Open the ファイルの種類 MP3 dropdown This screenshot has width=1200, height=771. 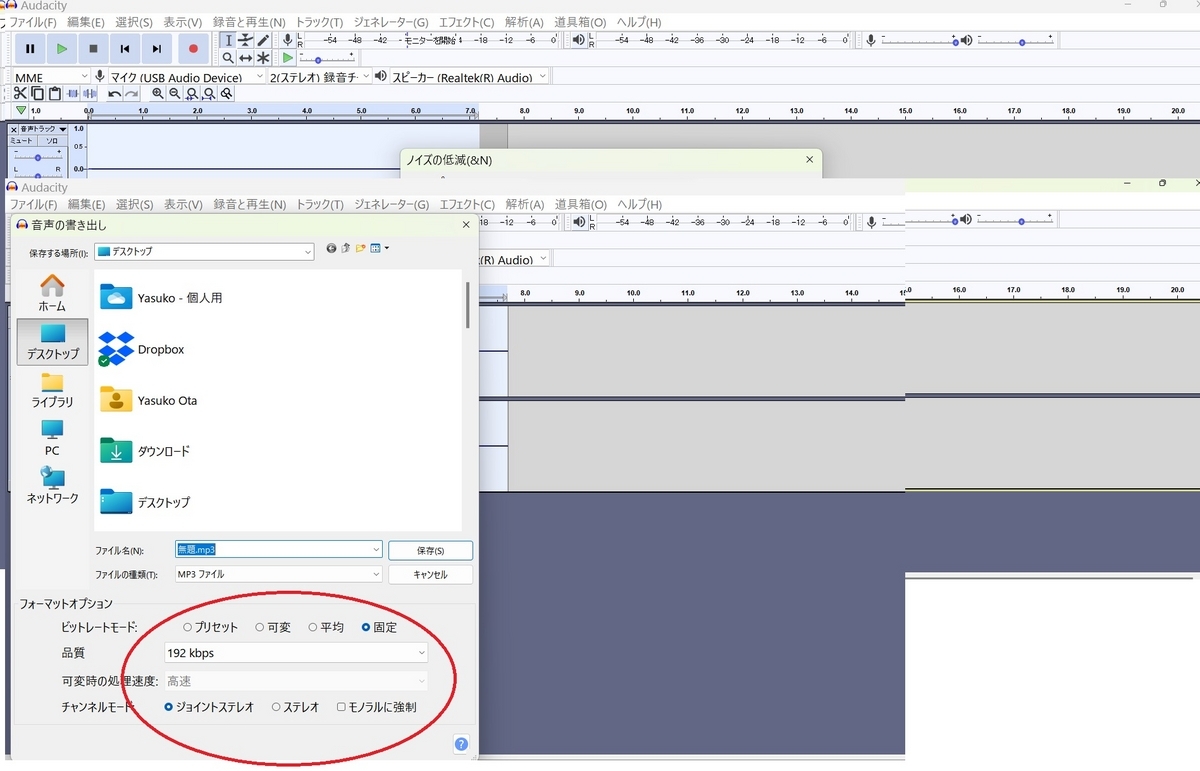[278, 575]
